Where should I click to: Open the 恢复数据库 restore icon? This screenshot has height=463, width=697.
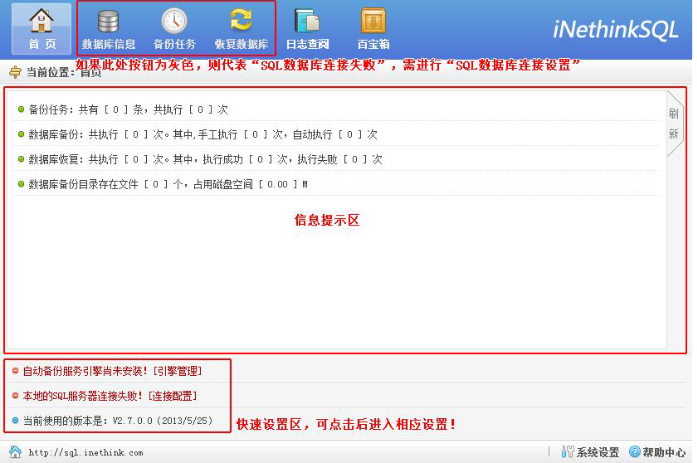pos(241,29)
